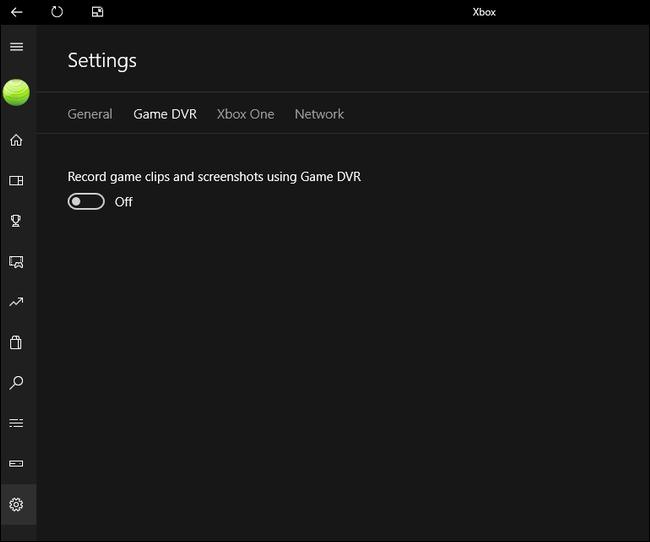
Task: Go back using the back arrow
Action: 17,12
